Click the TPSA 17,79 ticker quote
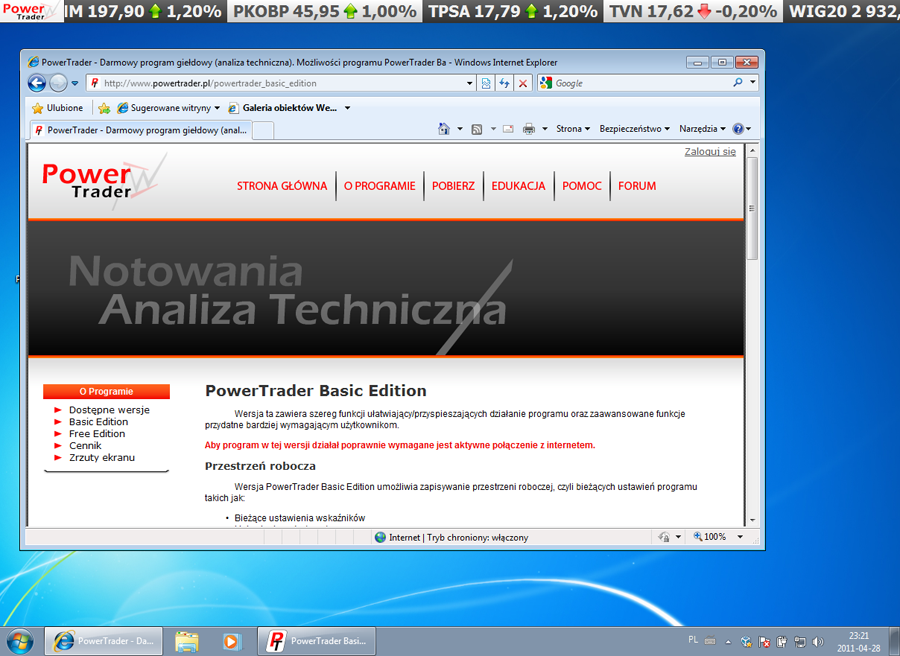The height and width of the screenshot is (656, 900). (x=512, y=11)
